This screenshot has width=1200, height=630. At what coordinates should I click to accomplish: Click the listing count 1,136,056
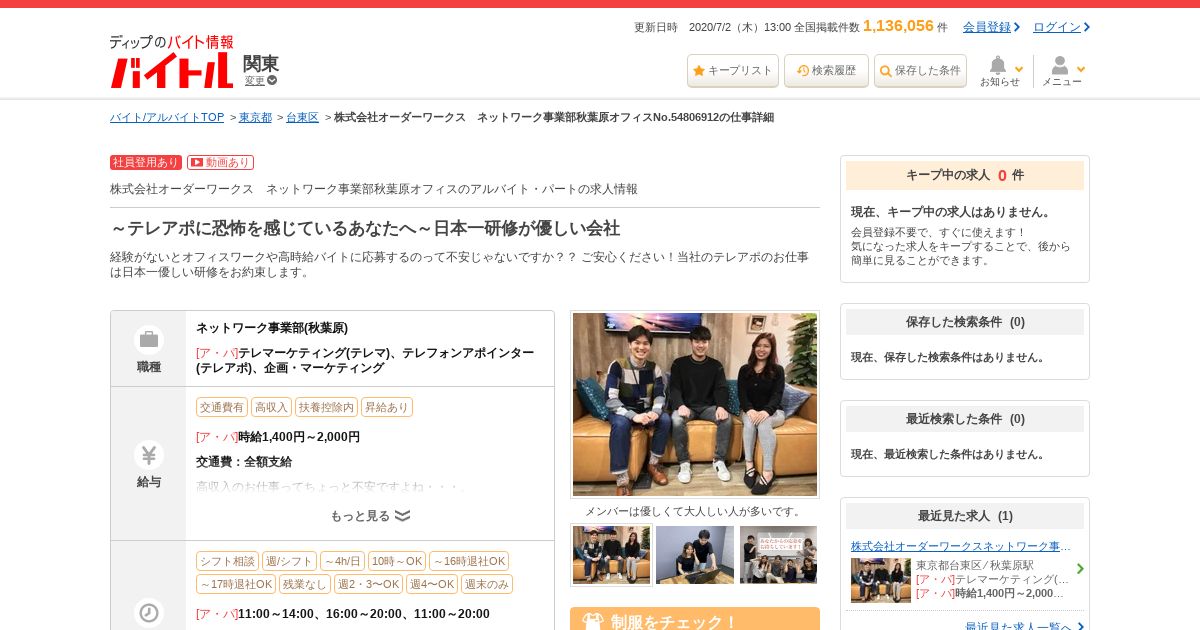898,26
